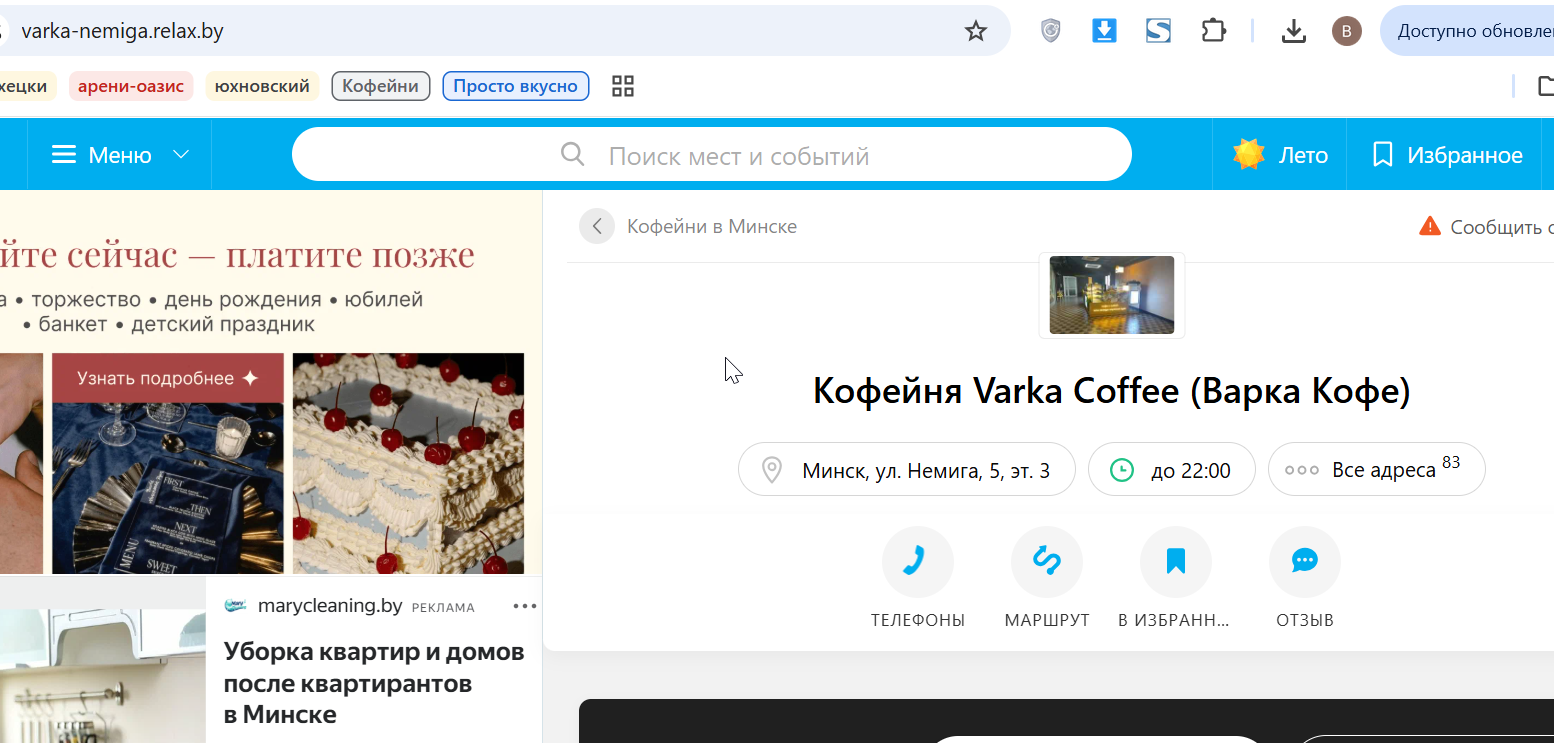Open the all bookmarks folder icon

tap(1546, 86)
